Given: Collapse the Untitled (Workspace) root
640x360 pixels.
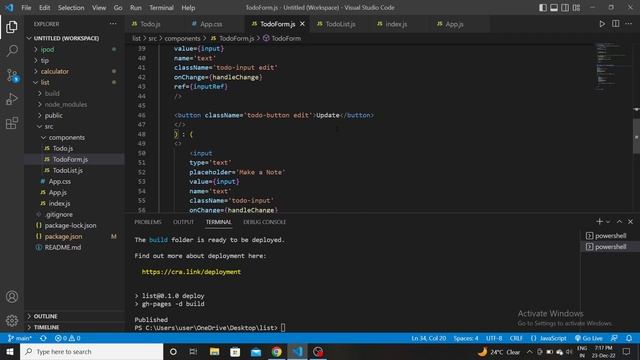Looking at the screenshot, I should click(66, 38).
